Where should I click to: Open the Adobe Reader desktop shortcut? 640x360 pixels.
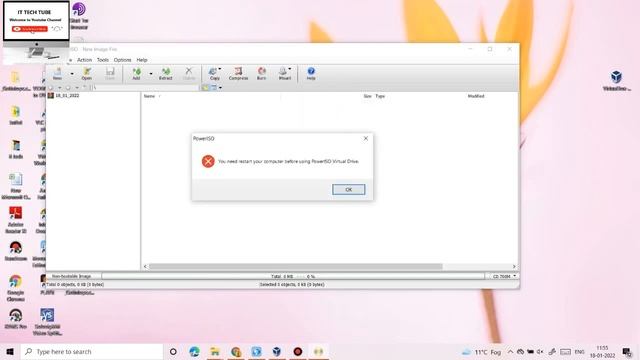[16, 220]
